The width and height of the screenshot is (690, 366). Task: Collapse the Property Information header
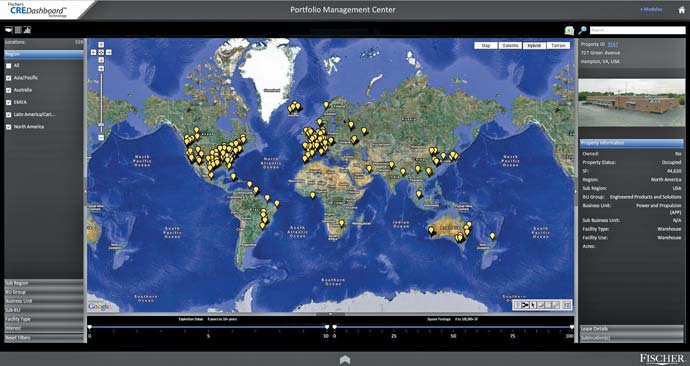(x=631, y=143)
